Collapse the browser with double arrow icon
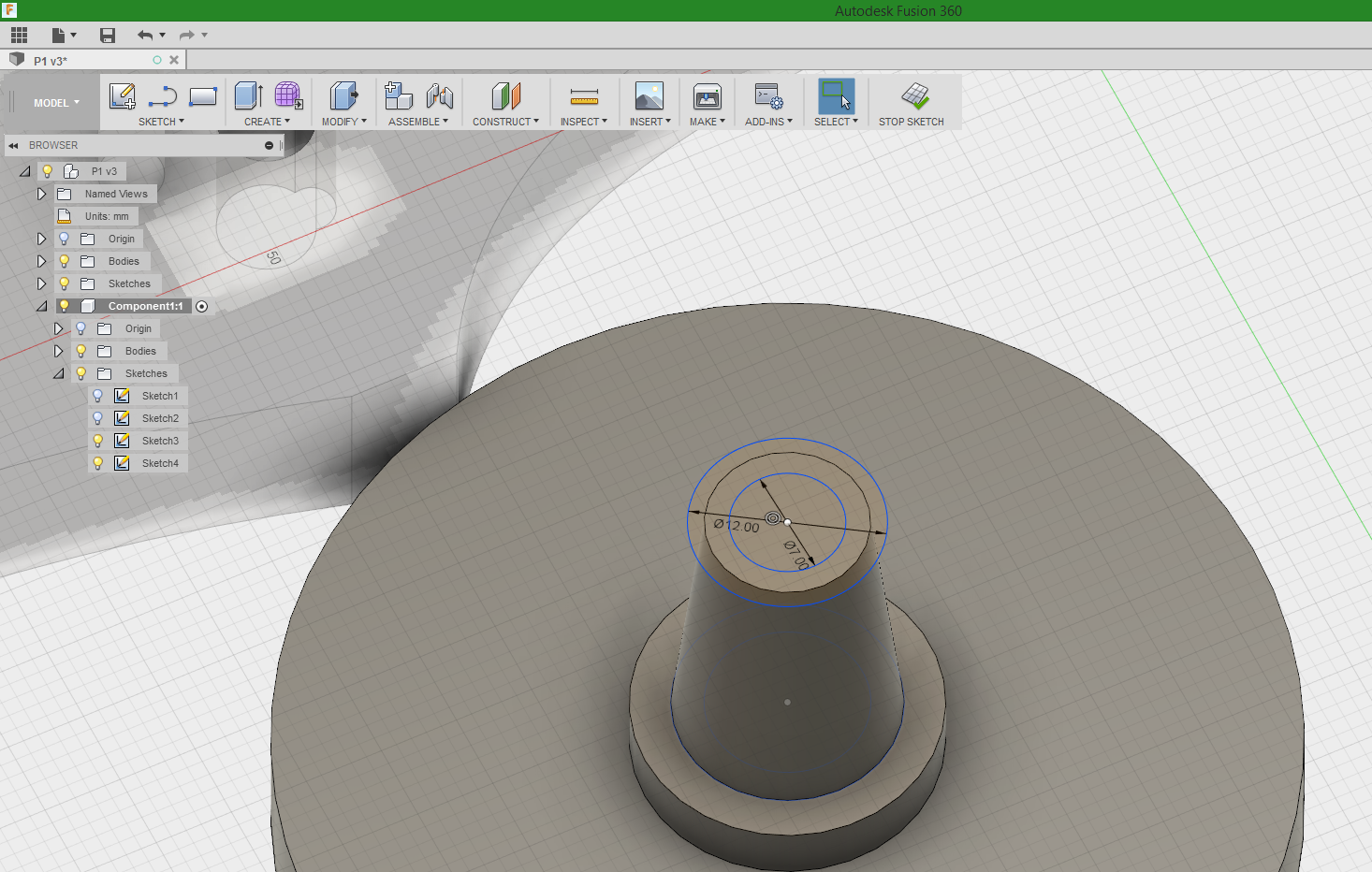1372x872 pixels. [x=13, y=146]
